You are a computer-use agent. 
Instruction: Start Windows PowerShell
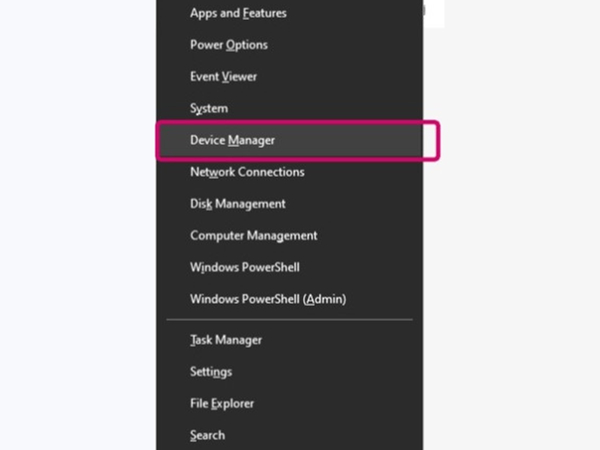coord(290,267)
